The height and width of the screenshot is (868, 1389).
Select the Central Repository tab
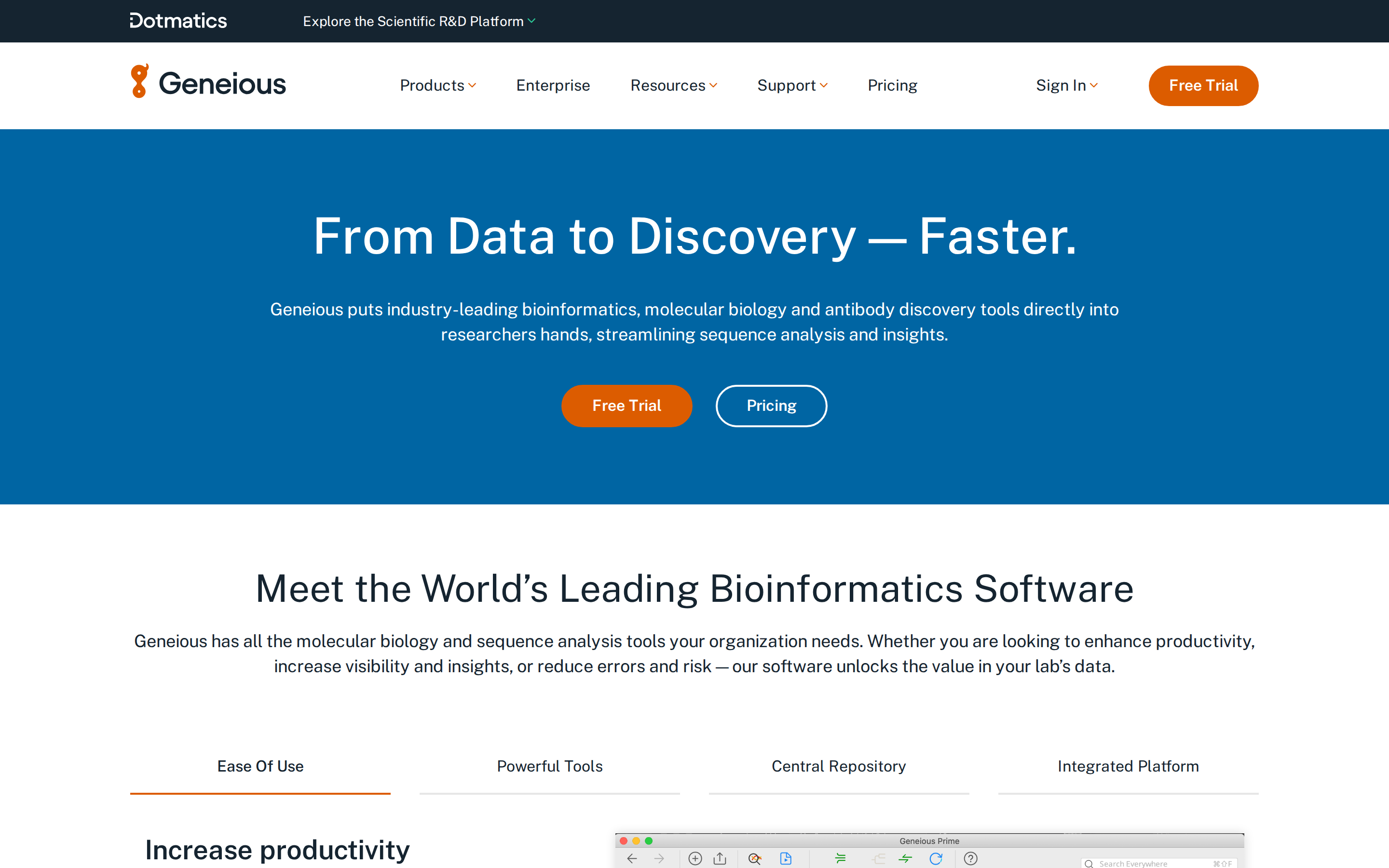pyautogui.click(x=839, y=766)
